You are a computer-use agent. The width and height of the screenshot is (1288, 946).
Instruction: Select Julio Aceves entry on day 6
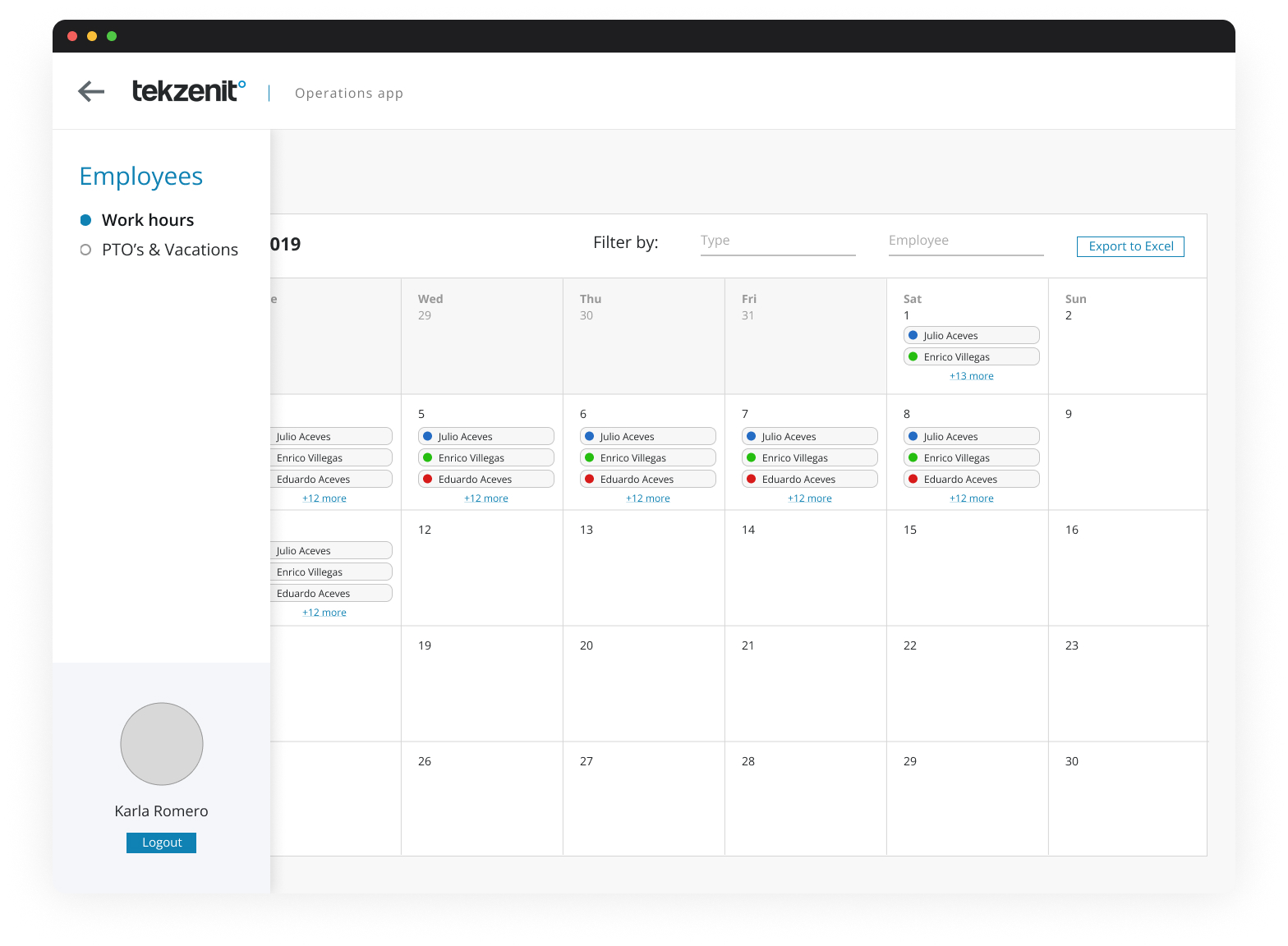[648, 436]
